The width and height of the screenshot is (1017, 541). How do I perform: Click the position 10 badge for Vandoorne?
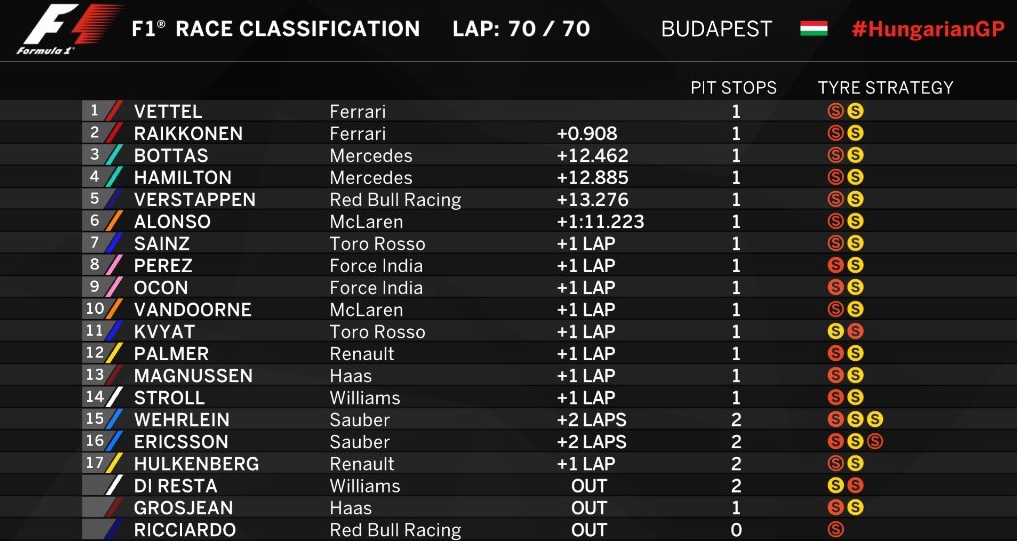[x=96, y=310]
